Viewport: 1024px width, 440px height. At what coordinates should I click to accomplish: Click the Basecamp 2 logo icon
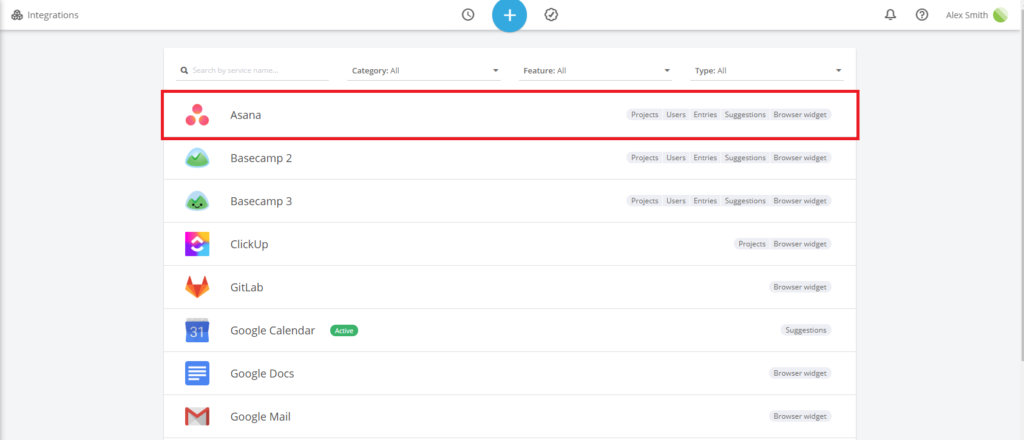pos(197,158)
